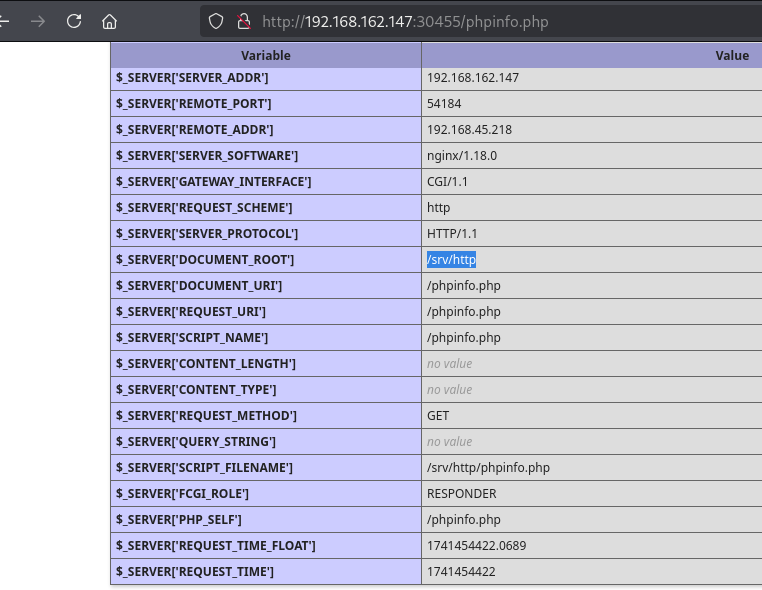Select the $_SERVER['REMOTE_PORT'] variable cell
The width and height of the screenshot is (762, 590).
[266, 104]
